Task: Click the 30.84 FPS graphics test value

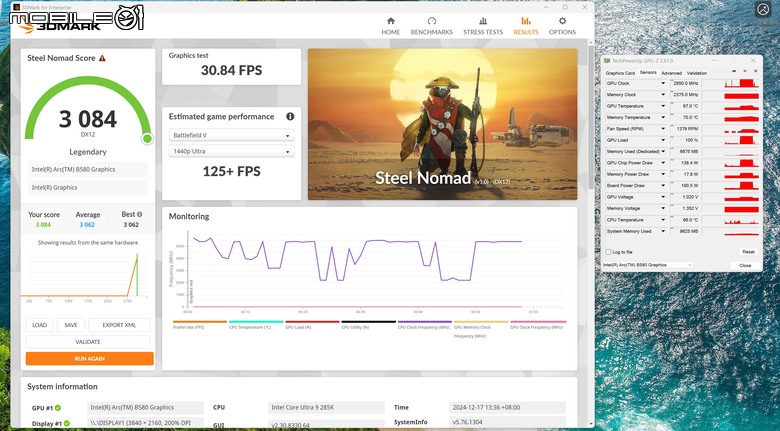Action: click(x=231, y=71)
